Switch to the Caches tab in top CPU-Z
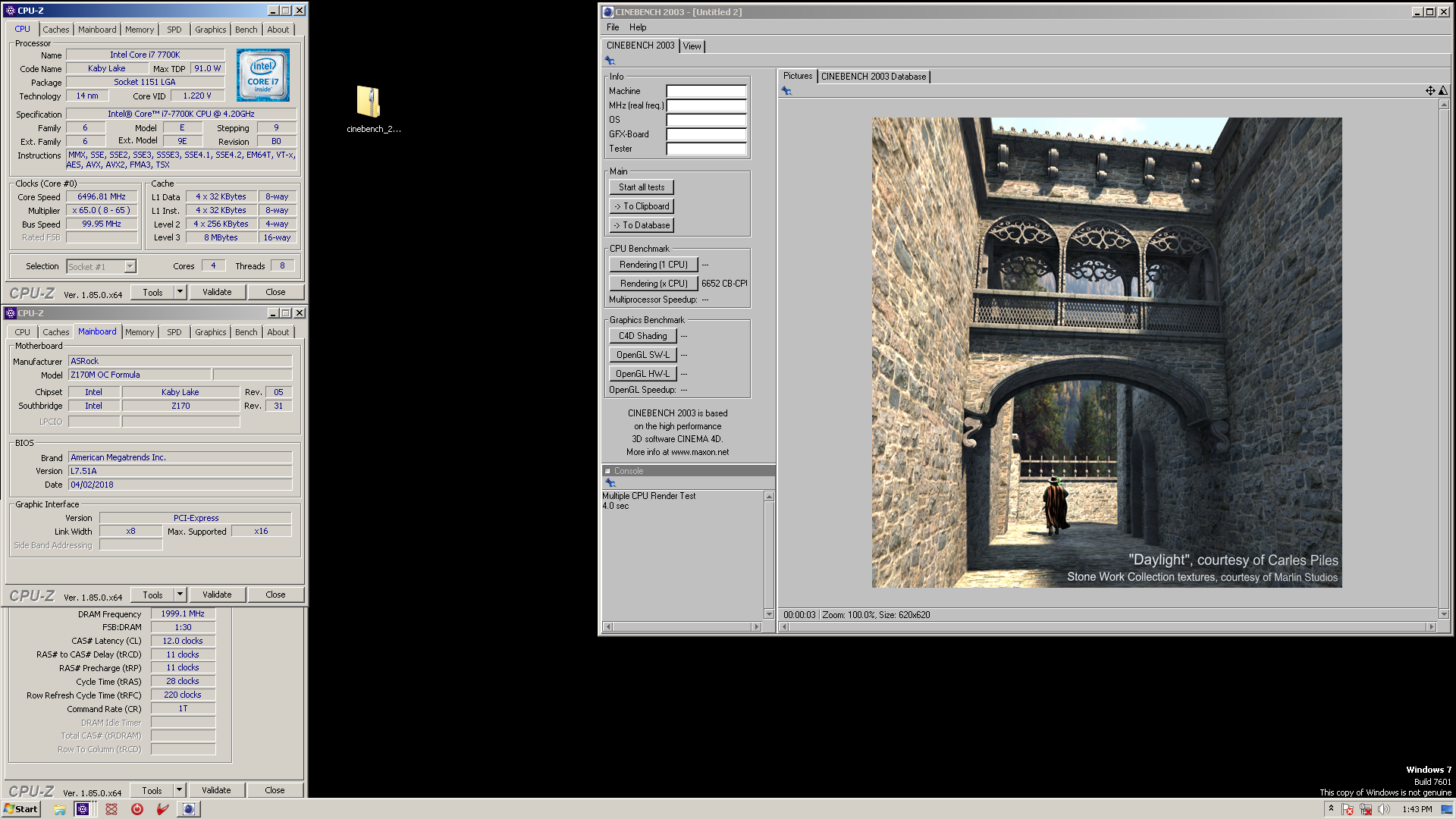 coord(56,30)
